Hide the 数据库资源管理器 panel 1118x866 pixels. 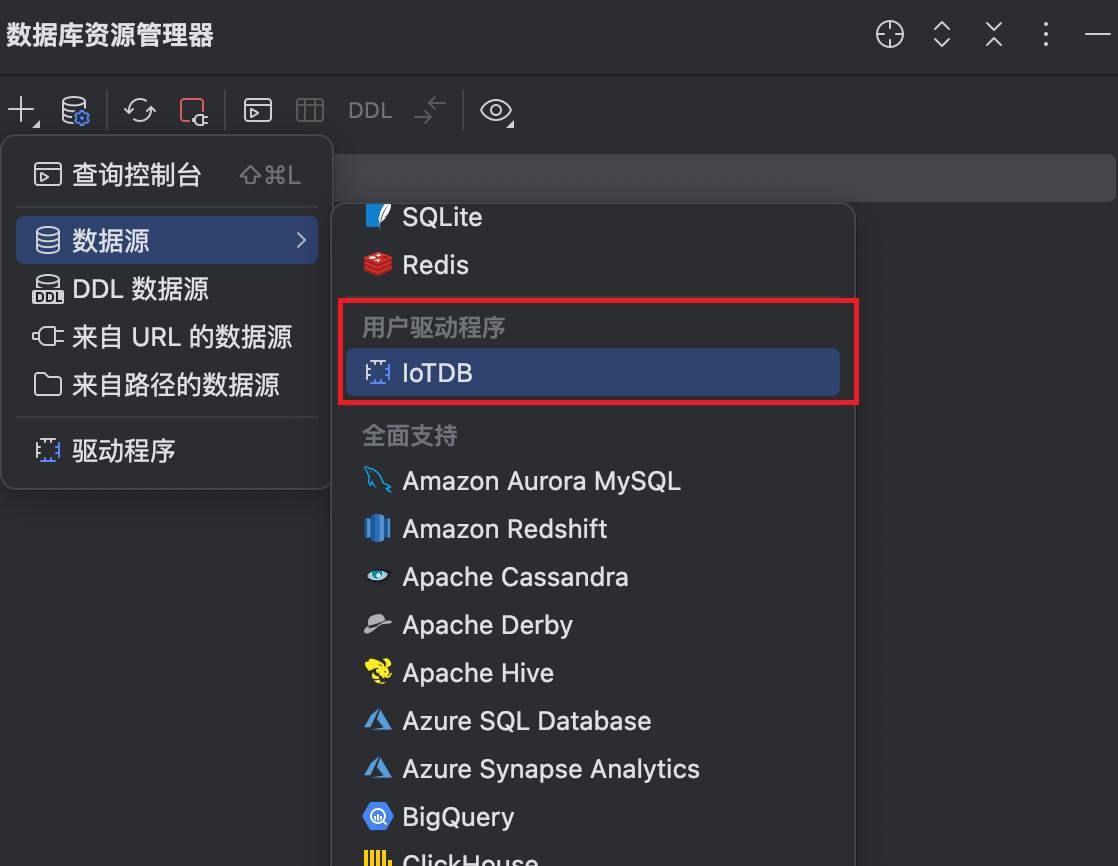point(1097,35)
